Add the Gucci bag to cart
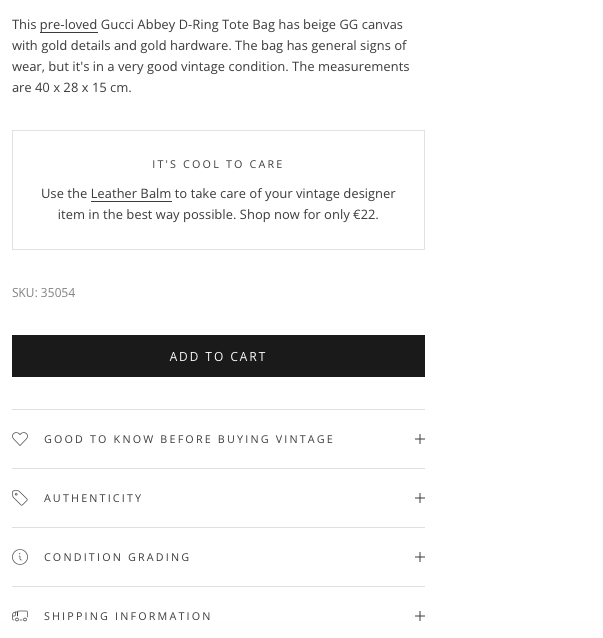The width and height of the screenshot is (603, 638). (218, 356)
